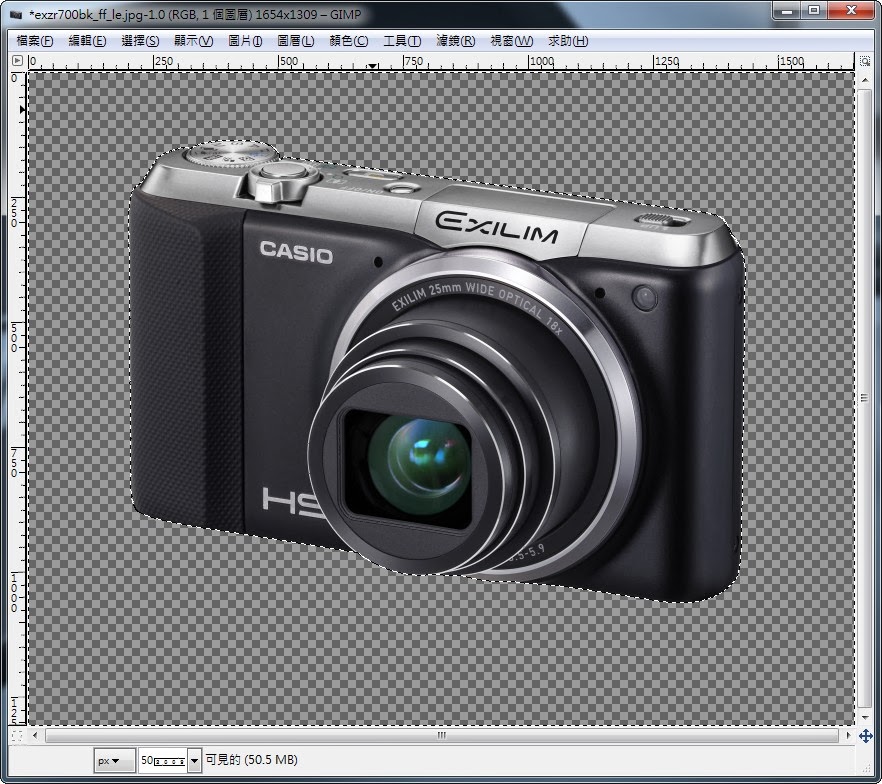This screenshot has height=784, width=882.
Task: Click the CASIO logo on the camera image
Action: pos(296,253)
